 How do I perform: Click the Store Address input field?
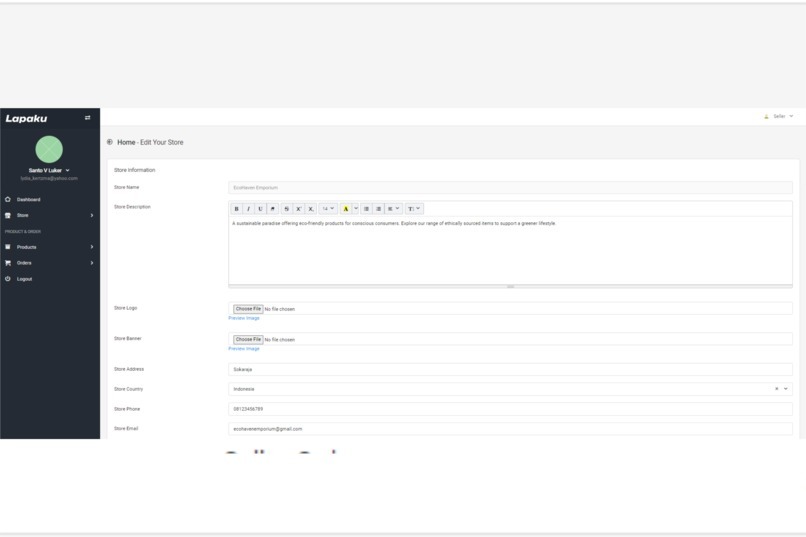510,369
